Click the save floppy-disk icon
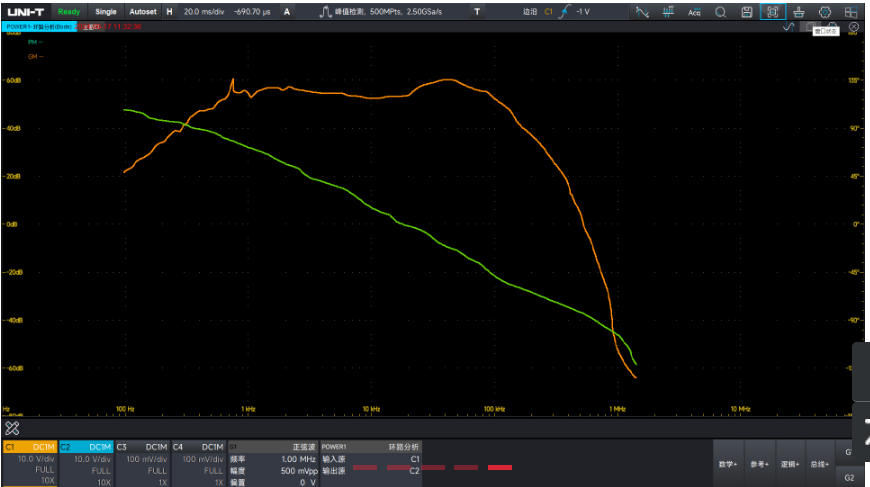Viewport: 870px width, 487px height. coord(746,12)
